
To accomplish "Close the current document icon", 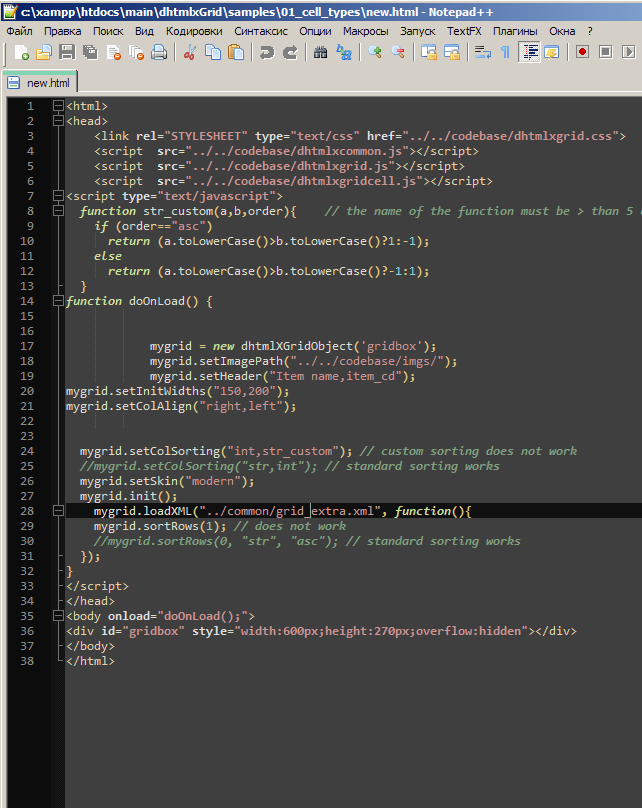I will pos(113,52).
